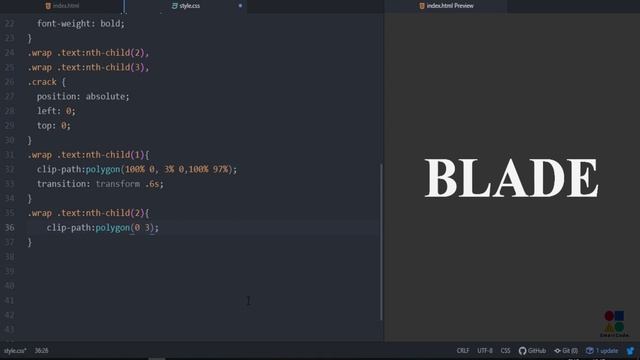Click line number 24 in gutter
The width and height of the screenshot is (640, 360).
(9, 53)
